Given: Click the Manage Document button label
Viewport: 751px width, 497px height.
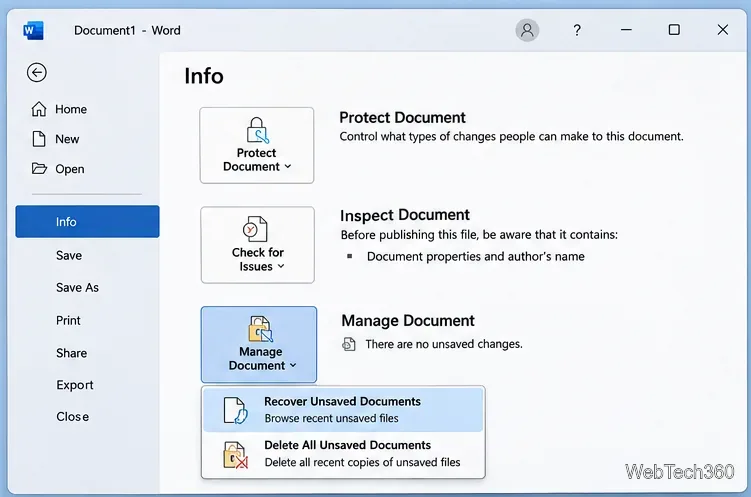Looking at the screenshot, I should coord(261,358).
